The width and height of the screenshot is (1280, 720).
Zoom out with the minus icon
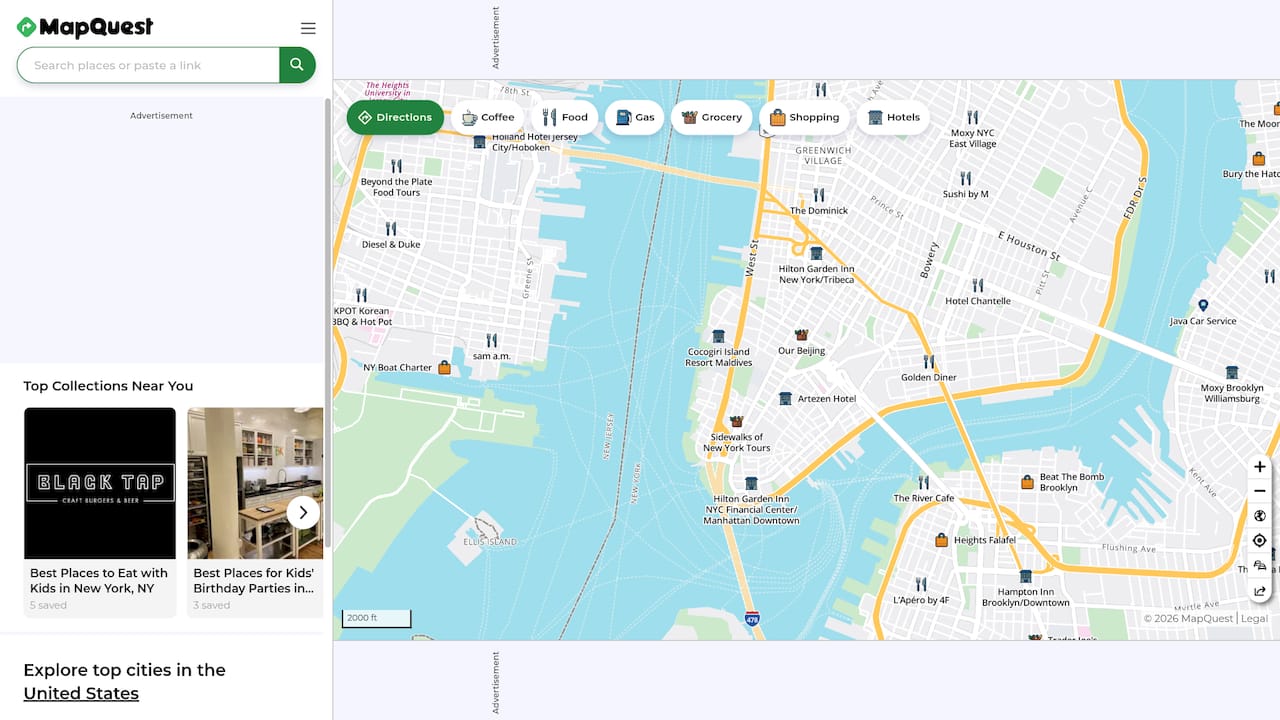click(x=1259, y=490)
